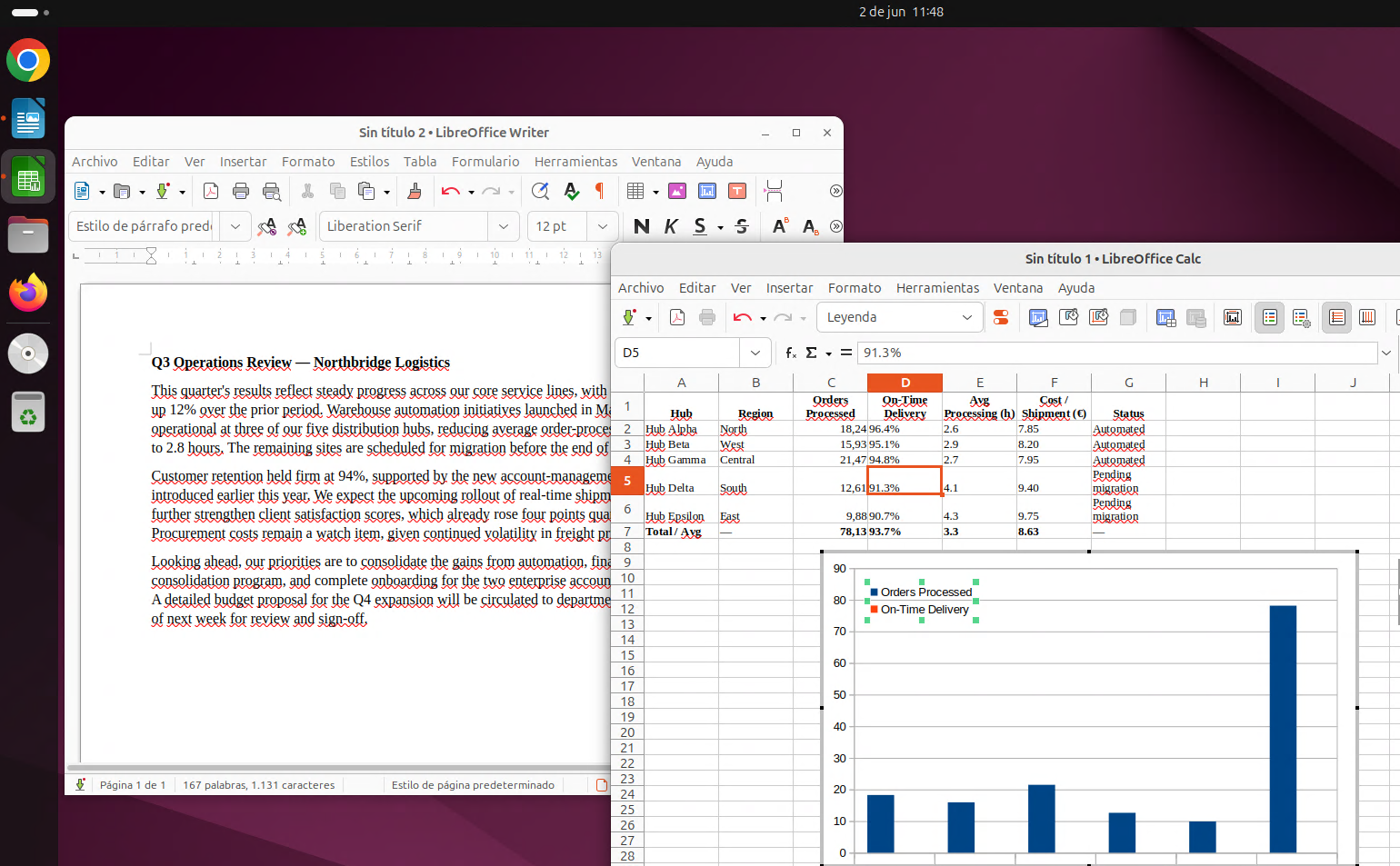Expand the Liberation Serif font dropdown

point(504,226)
